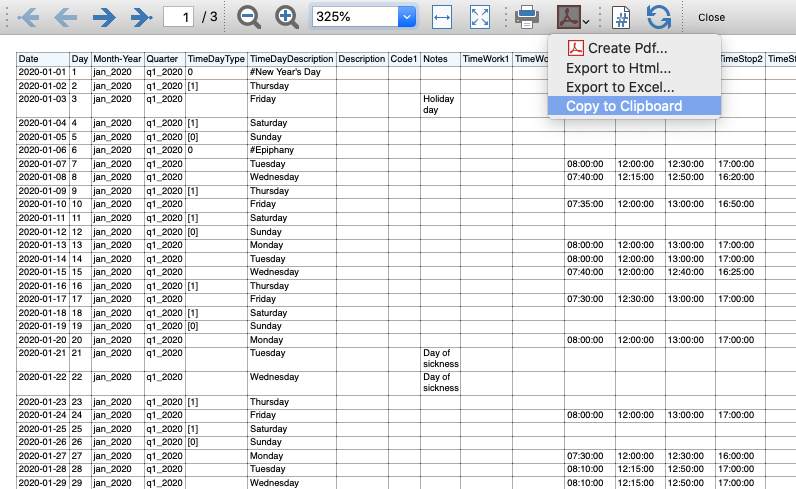Click 12:40:00 in the 2020-01-15 row
Viewport: 796px width, 489px height.
(685, 272)
